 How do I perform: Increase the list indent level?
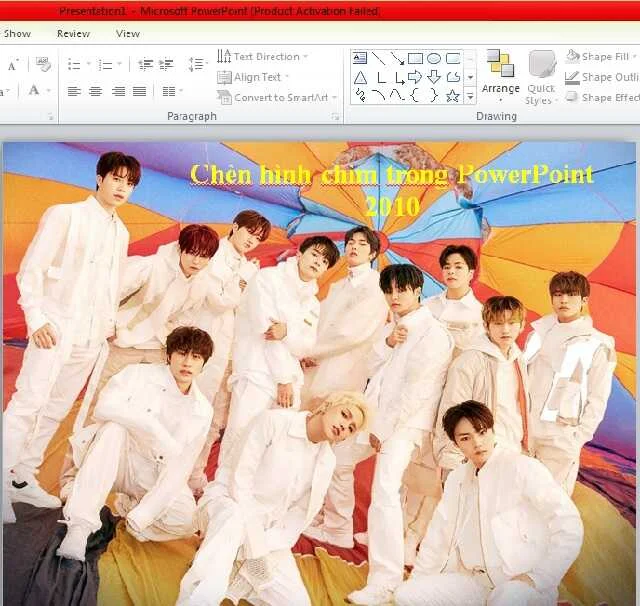pos(166,64)
